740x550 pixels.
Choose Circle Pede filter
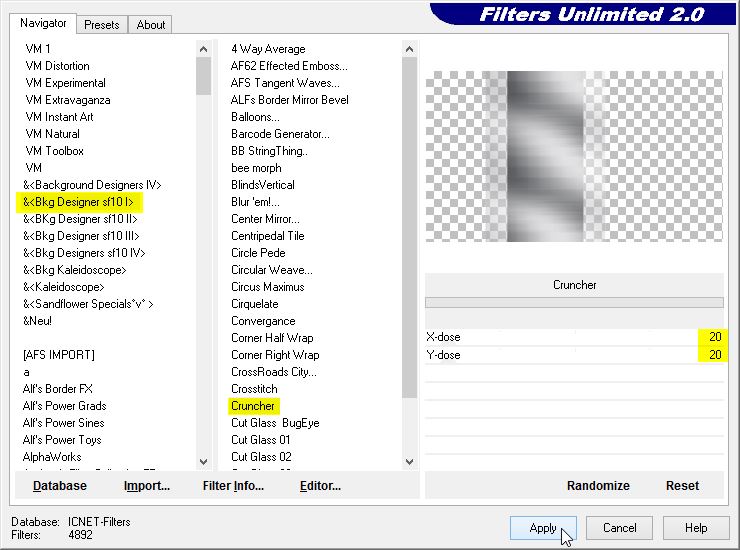tap(258, 253)
